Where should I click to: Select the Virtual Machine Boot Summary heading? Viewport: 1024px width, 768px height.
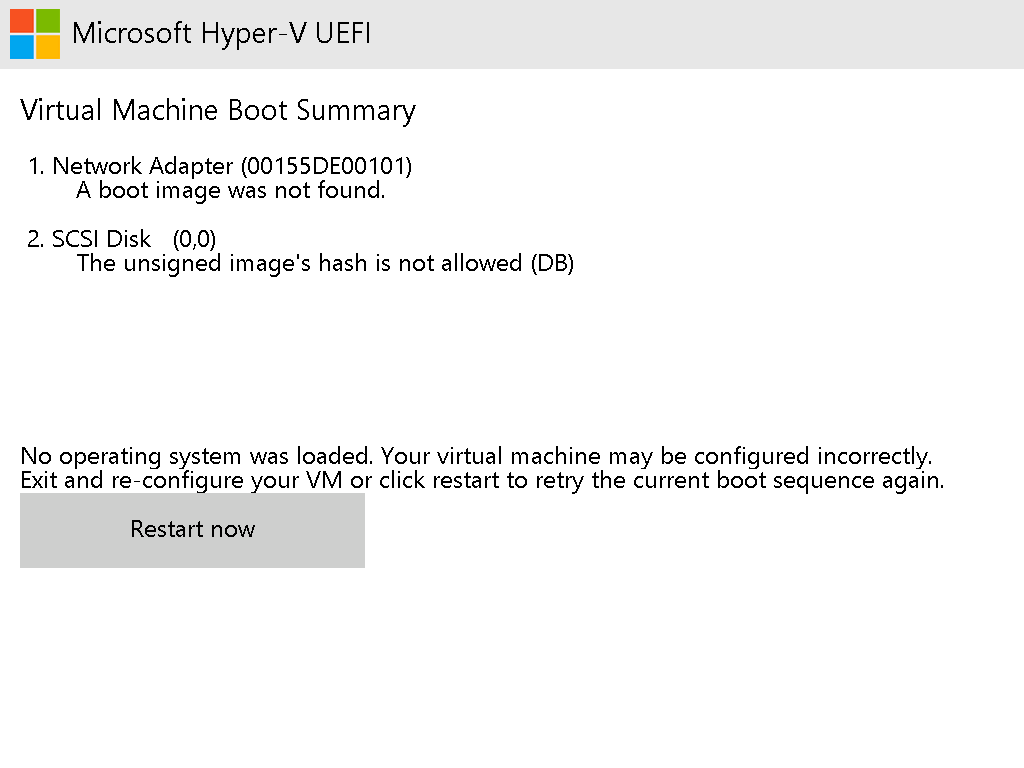click(x=218, y=110)
